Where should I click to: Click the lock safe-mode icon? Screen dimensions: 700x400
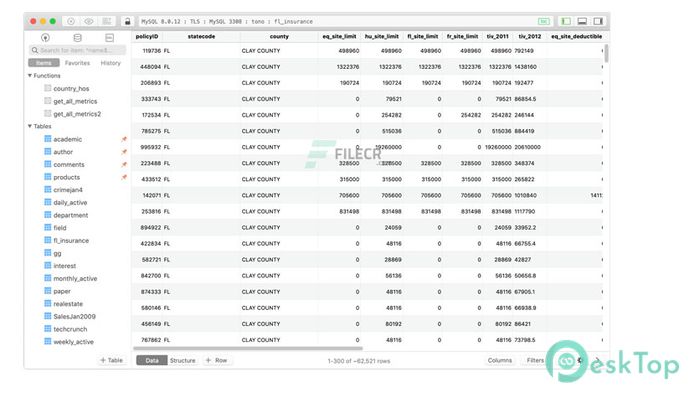[x=128, y=21]
